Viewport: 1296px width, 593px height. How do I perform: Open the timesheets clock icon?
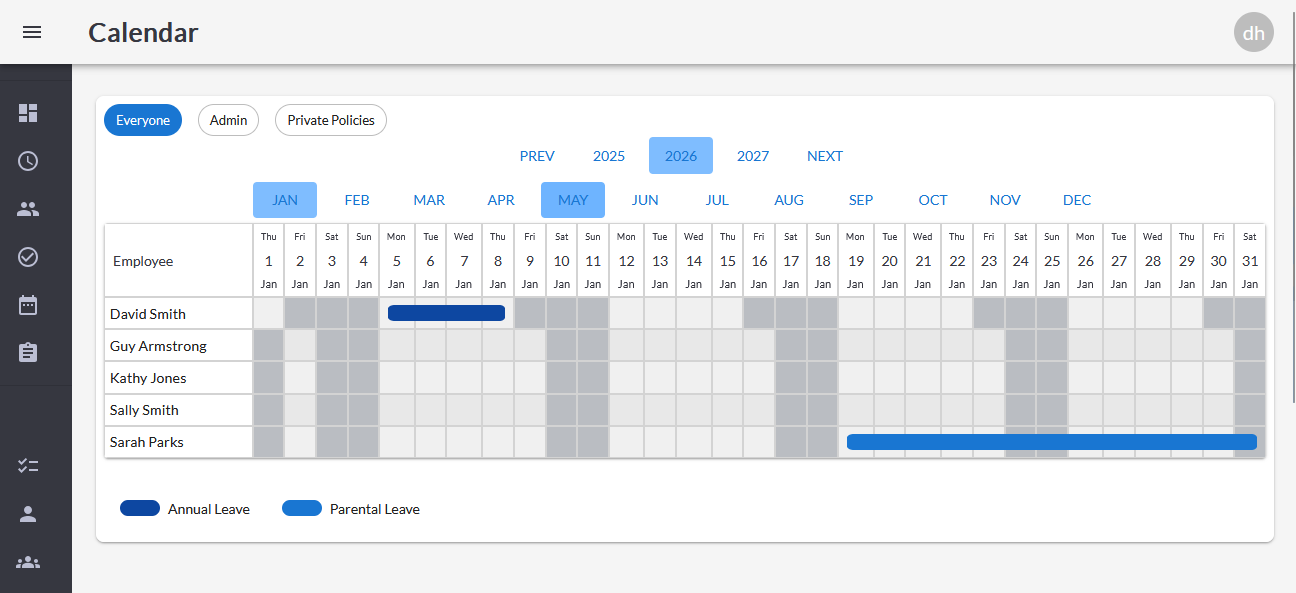point(28,160)
